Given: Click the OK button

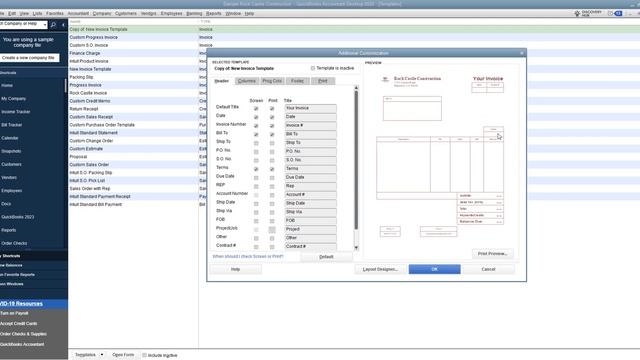Looking at the screenshot, I should (434, 269).
